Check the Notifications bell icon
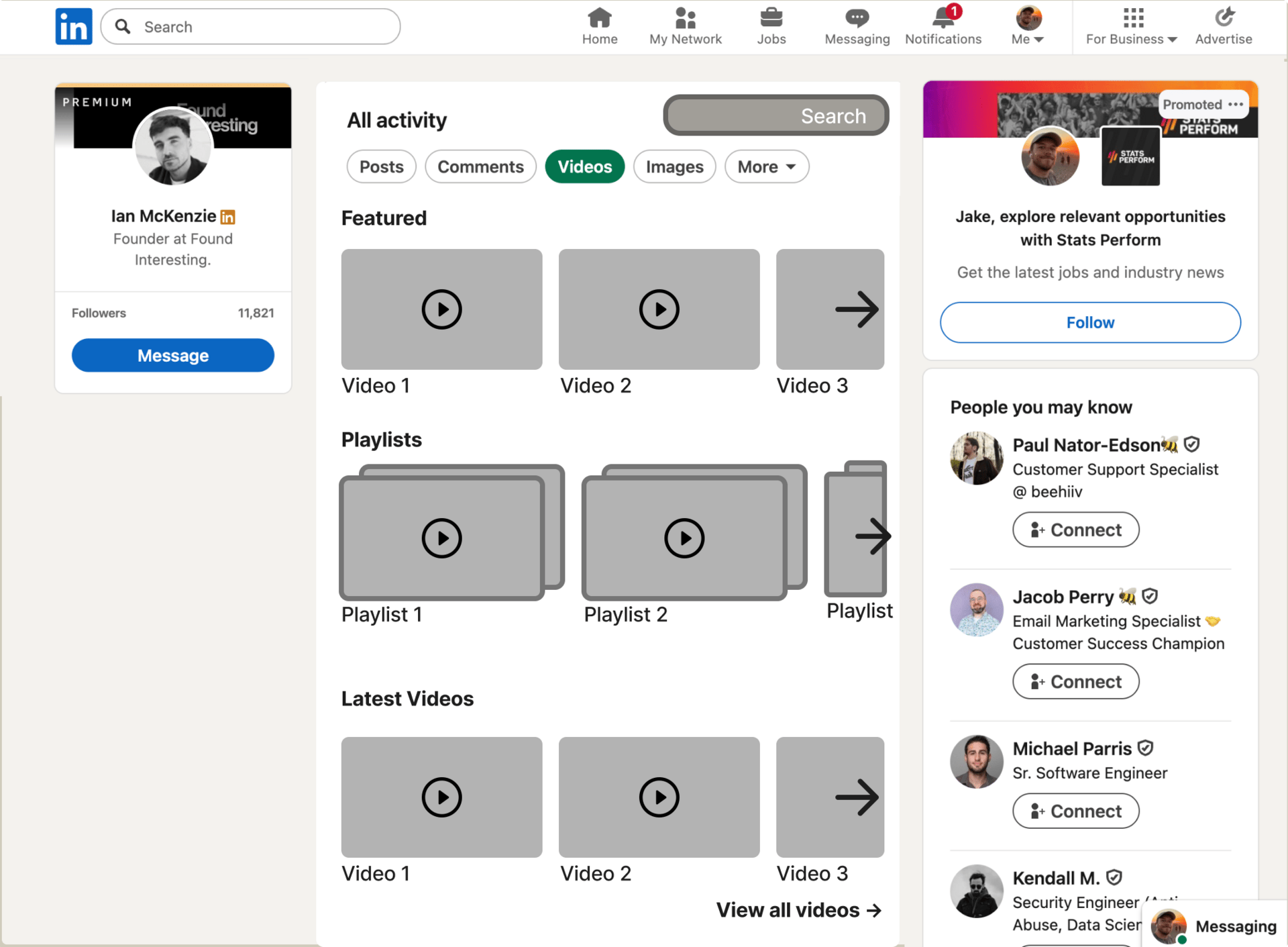The height and width of the screenshot is (947, 1288). 943,18
